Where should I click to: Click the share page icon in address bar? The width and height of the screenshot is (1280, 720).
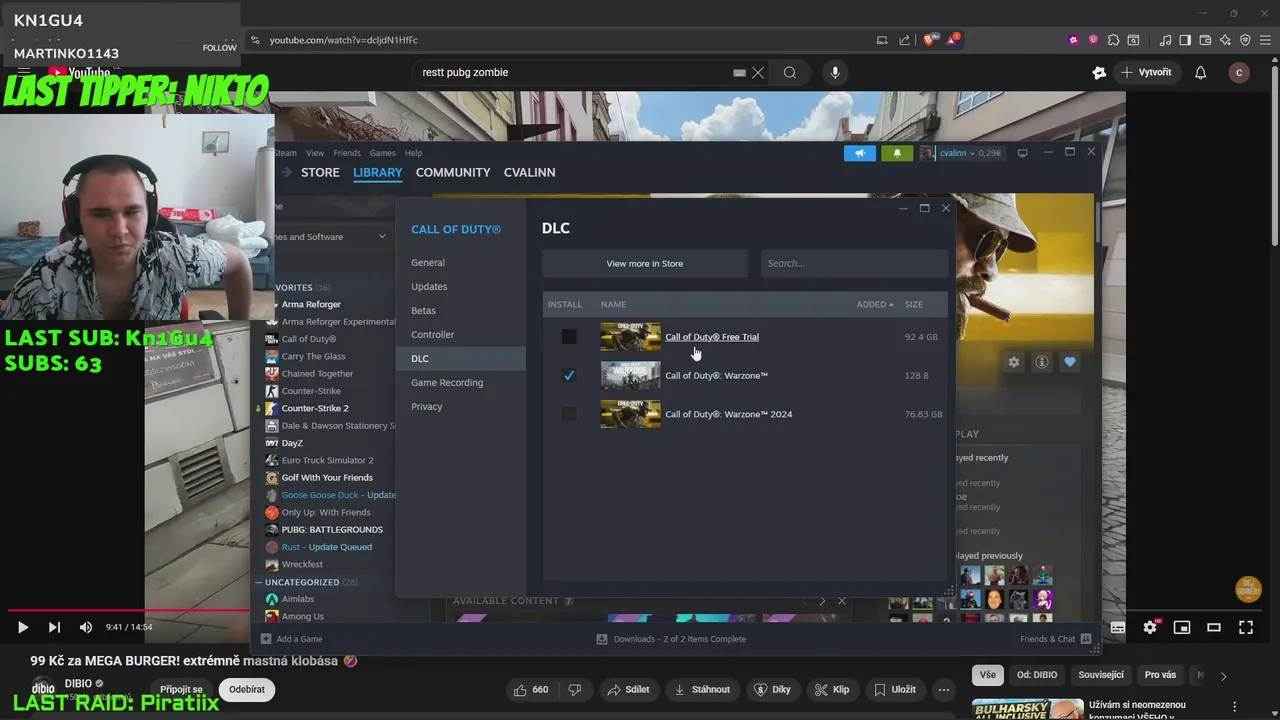point(905,40)
